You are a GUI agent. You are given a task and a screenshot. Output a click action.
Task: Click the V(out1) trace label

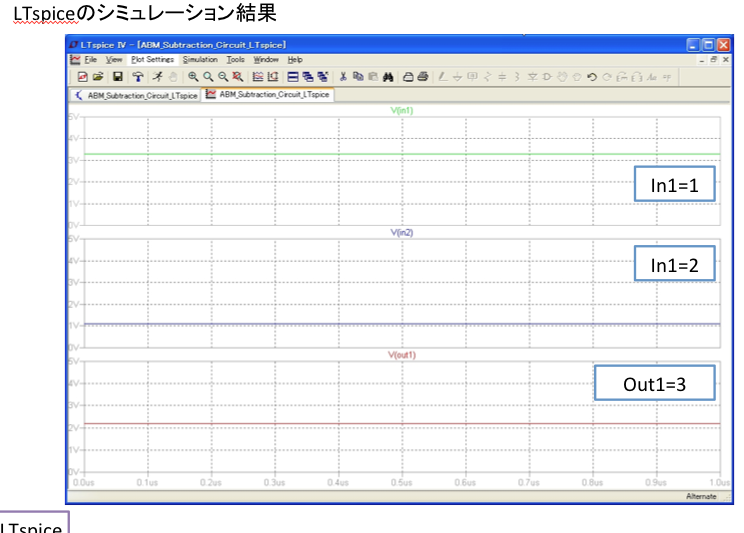(402, 355)
